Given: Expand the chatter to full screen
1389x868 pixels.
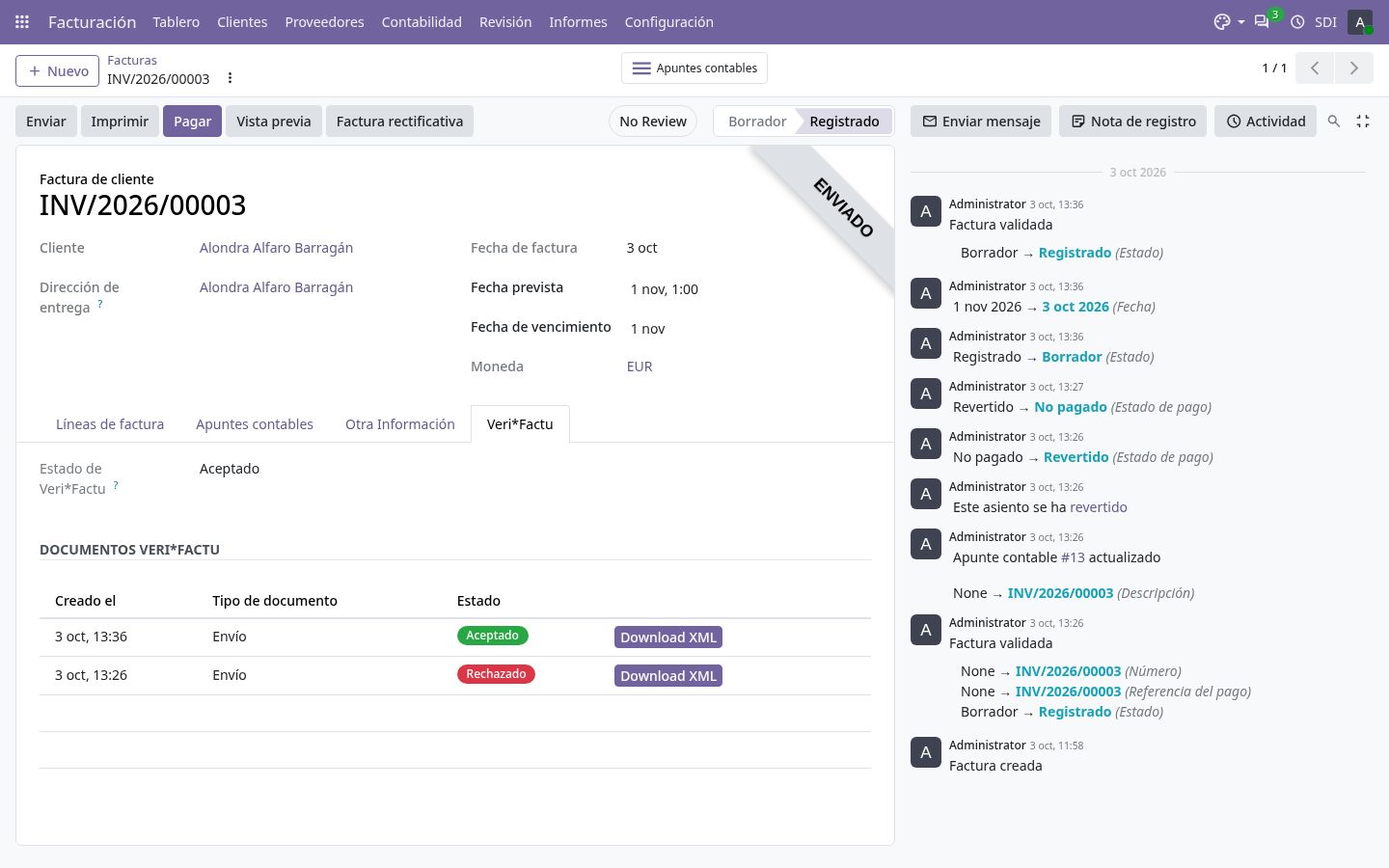Looking at the screenshot, I should 1363,122.
